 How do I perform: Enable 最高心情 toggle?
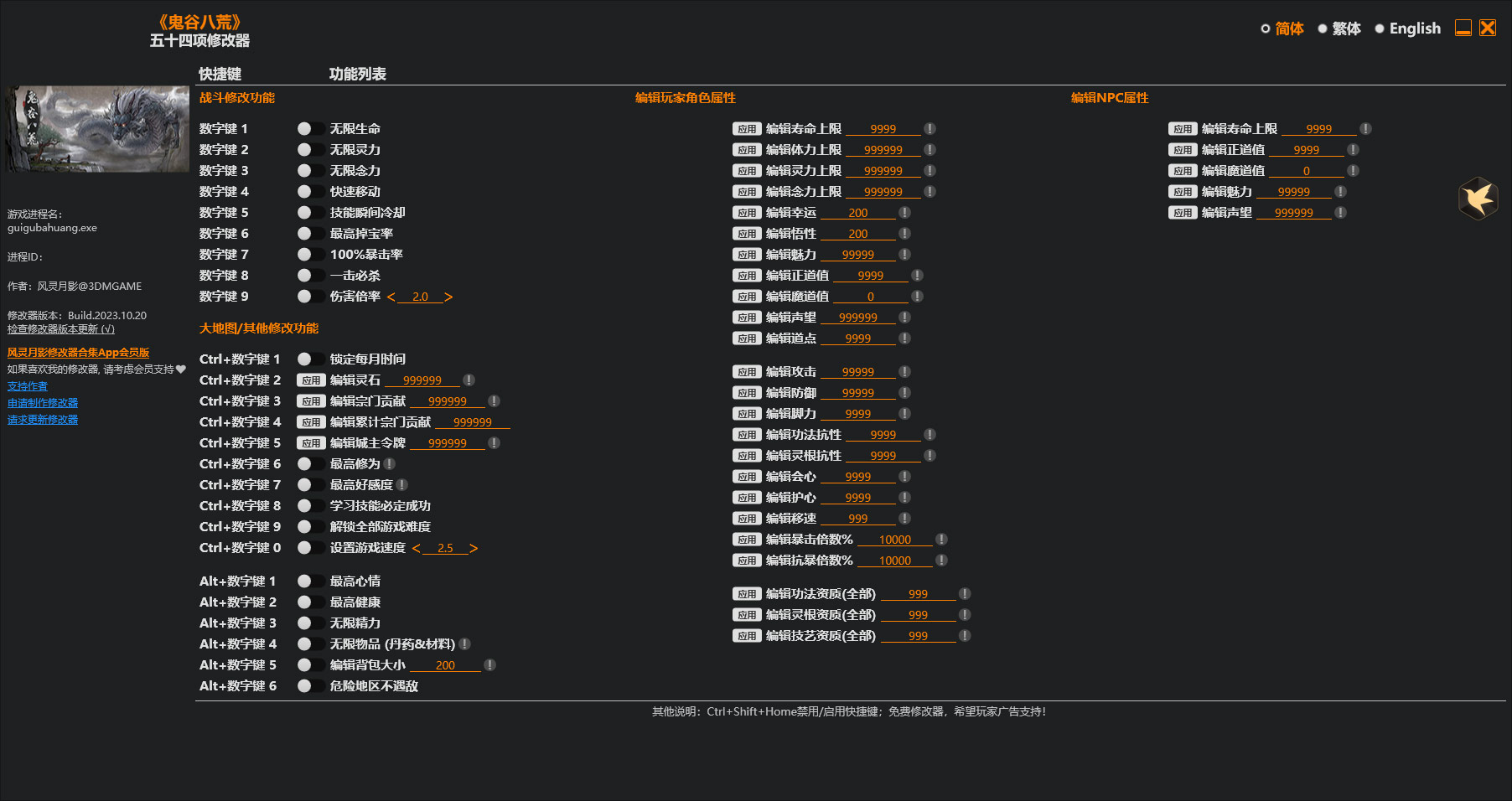(310, 581)
